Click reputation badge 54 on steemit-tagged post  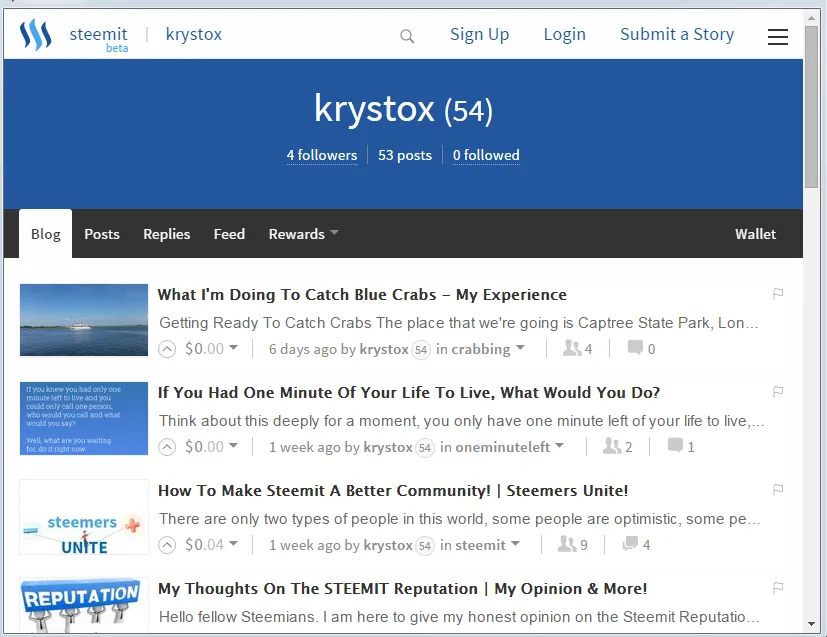(425, 545)
